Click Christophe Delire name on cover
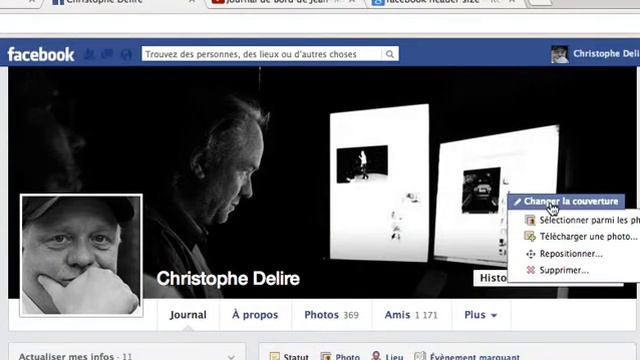 click(228, 278)
